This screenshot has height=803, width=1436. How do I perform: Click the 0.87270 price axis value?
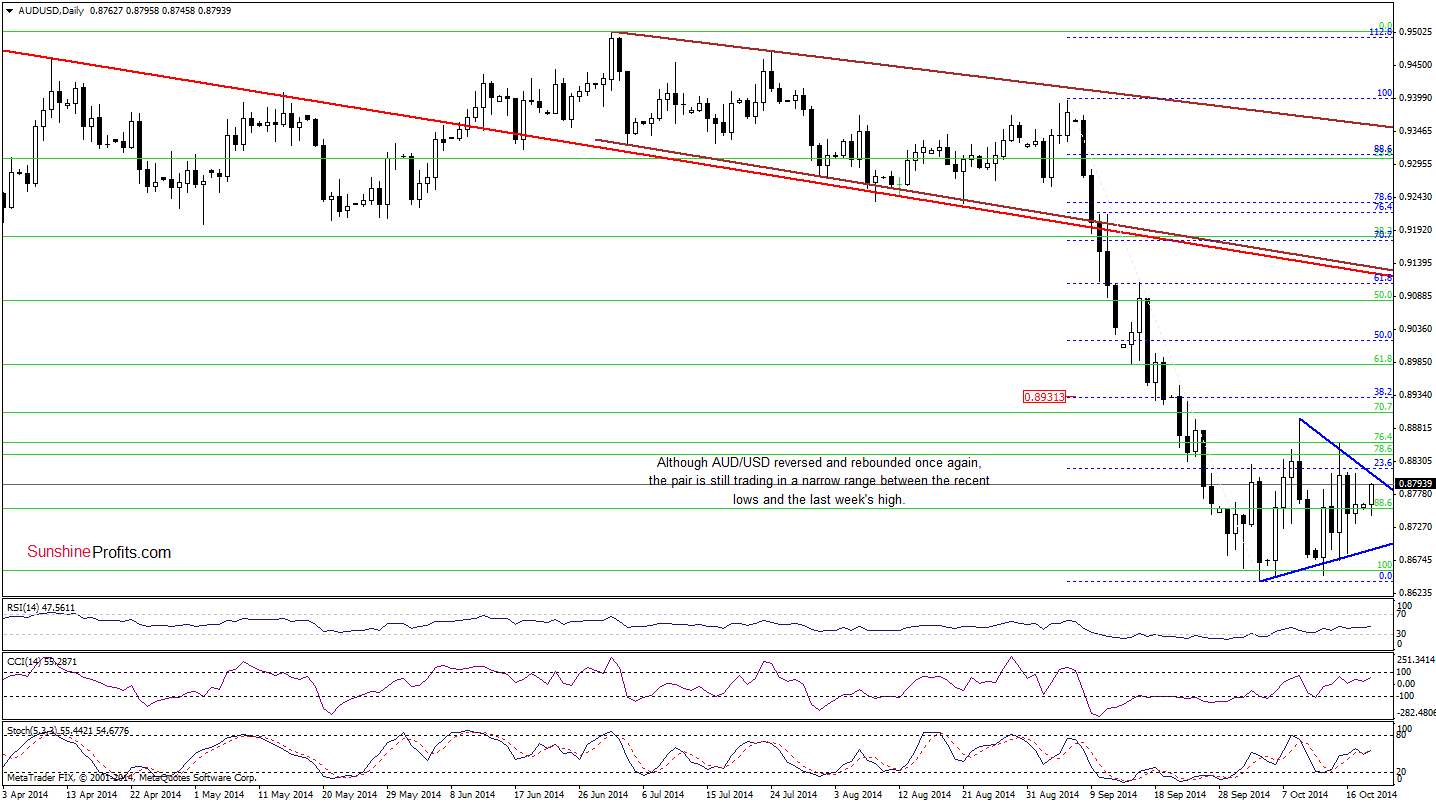coord(1413,526)
